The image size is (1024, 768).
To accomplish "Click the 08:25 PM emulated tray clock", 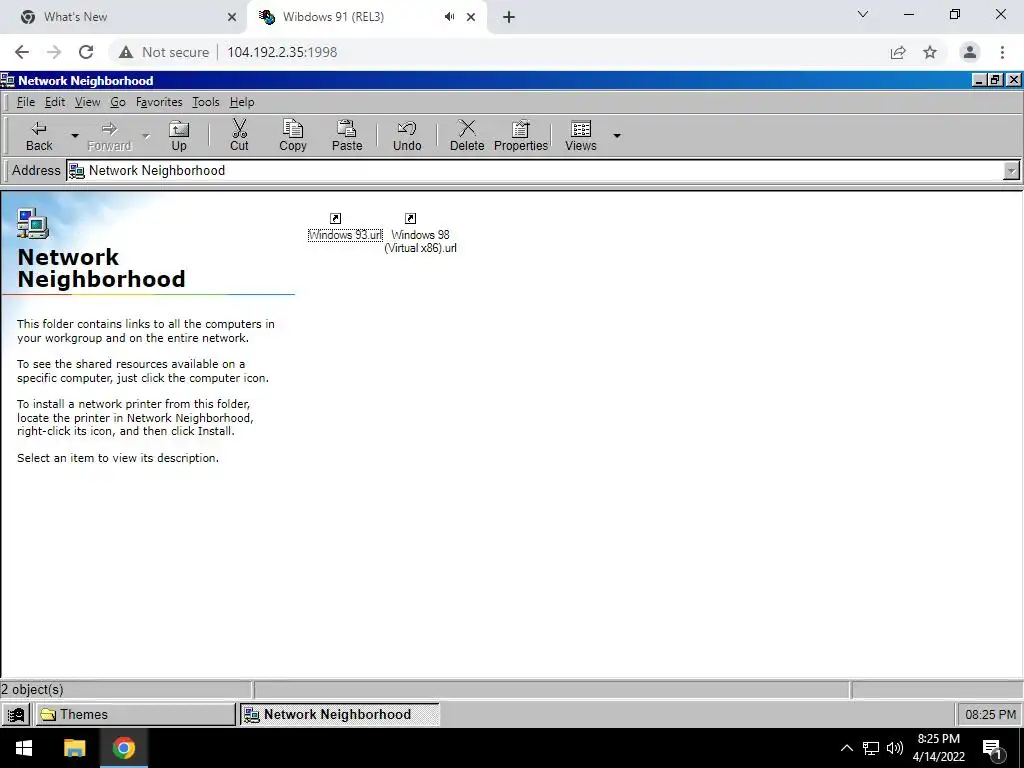I will coord(990,714).
